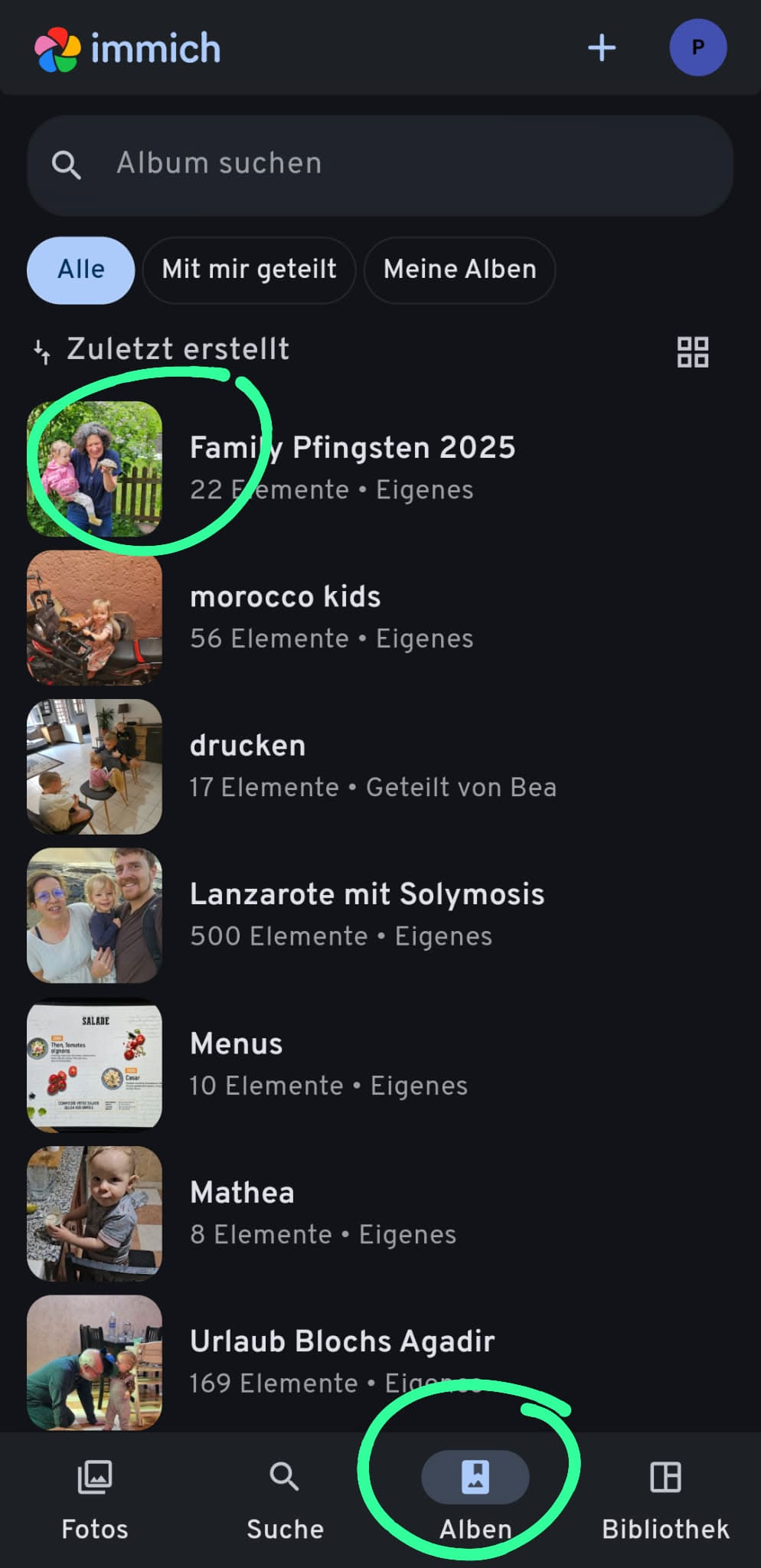
Task: Create new album with plus icon
Action: 602,47
